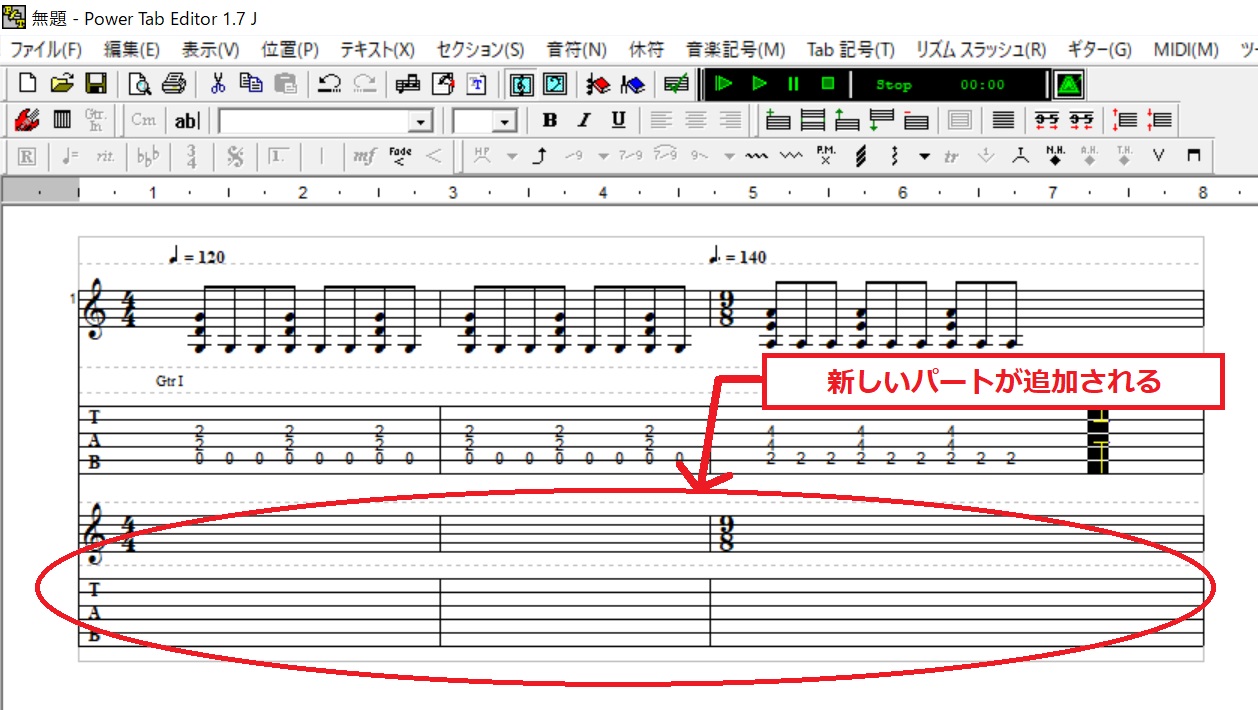Toggle bold text formatting
Viewport: 1258px width, 710px height.
551,120
